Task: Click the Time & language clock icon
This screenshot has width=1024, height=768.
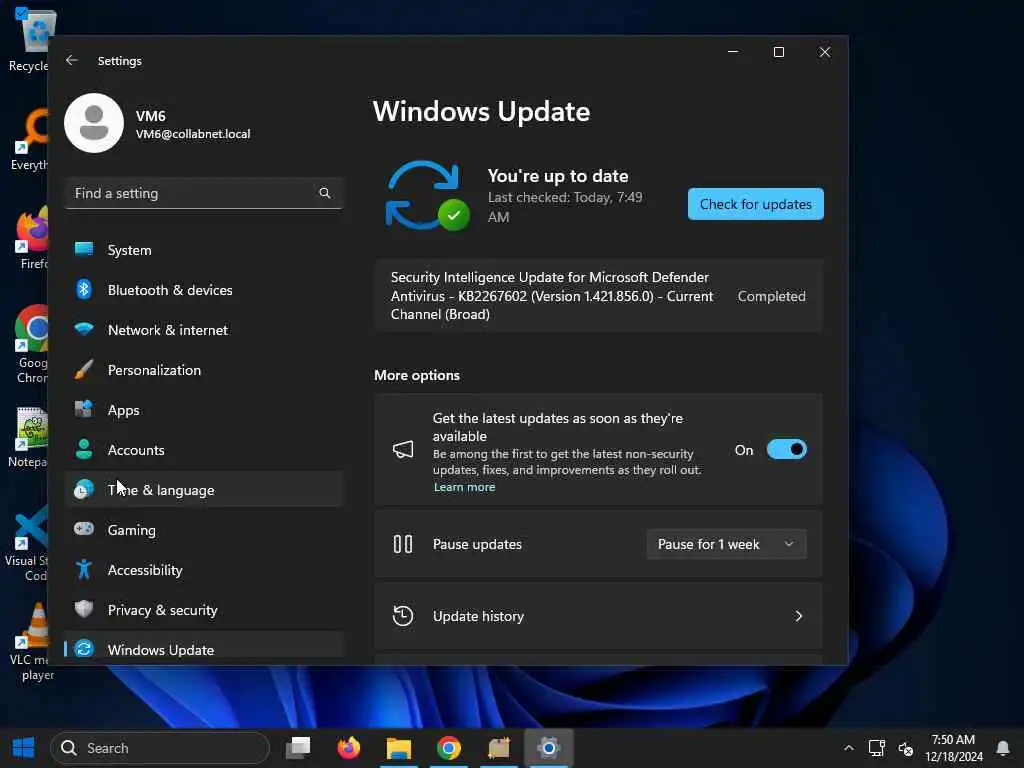Action: click(84, 489)
